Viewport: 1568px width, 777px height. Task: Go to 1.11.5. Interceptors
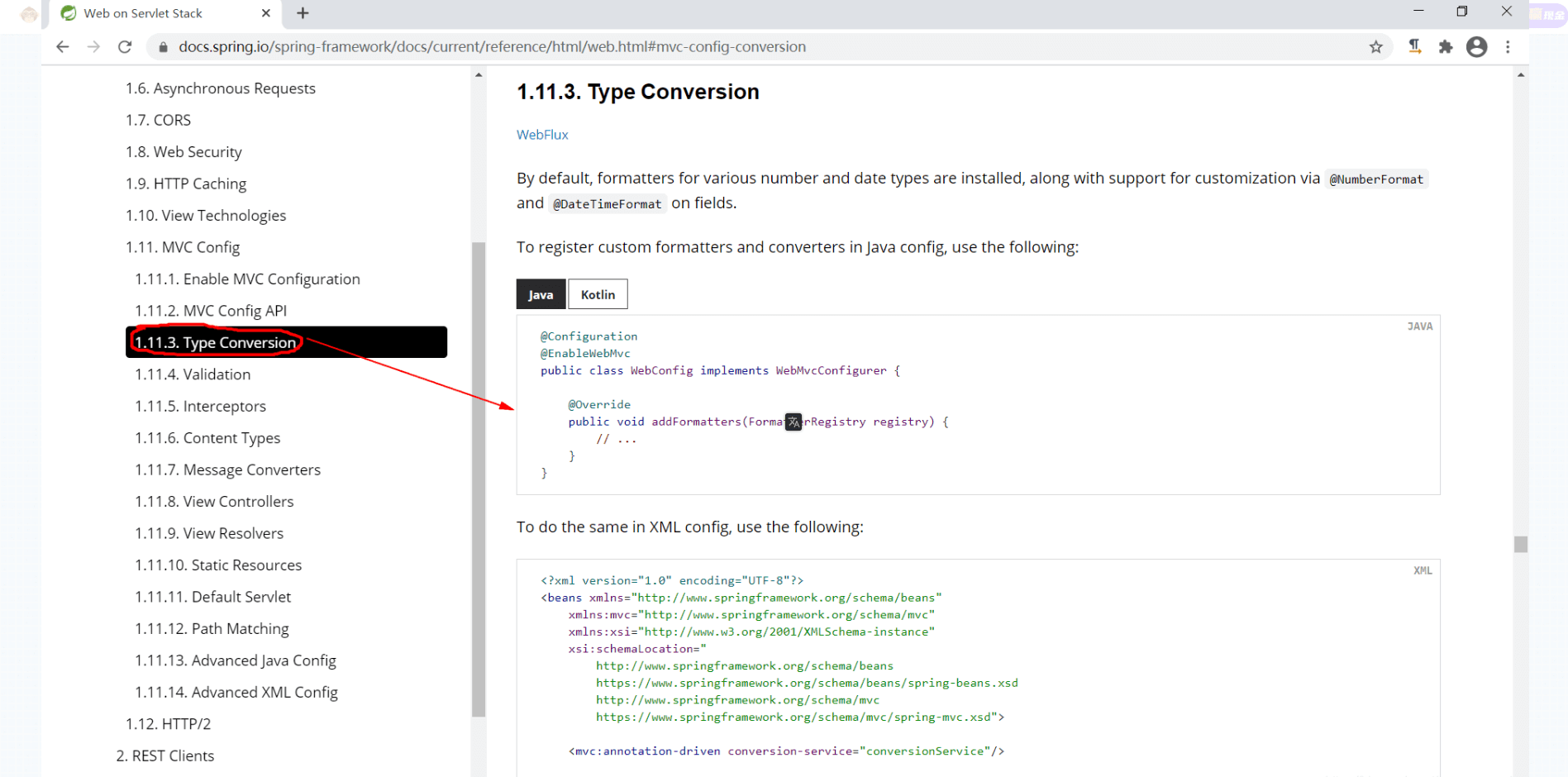point(200,406)
